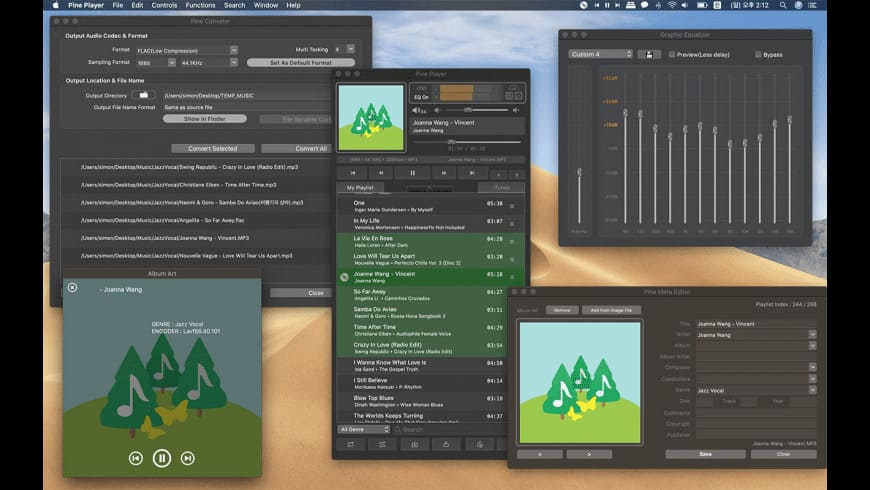Previous track button in Album Art window

pyautogui.click(x=136, y=458)
